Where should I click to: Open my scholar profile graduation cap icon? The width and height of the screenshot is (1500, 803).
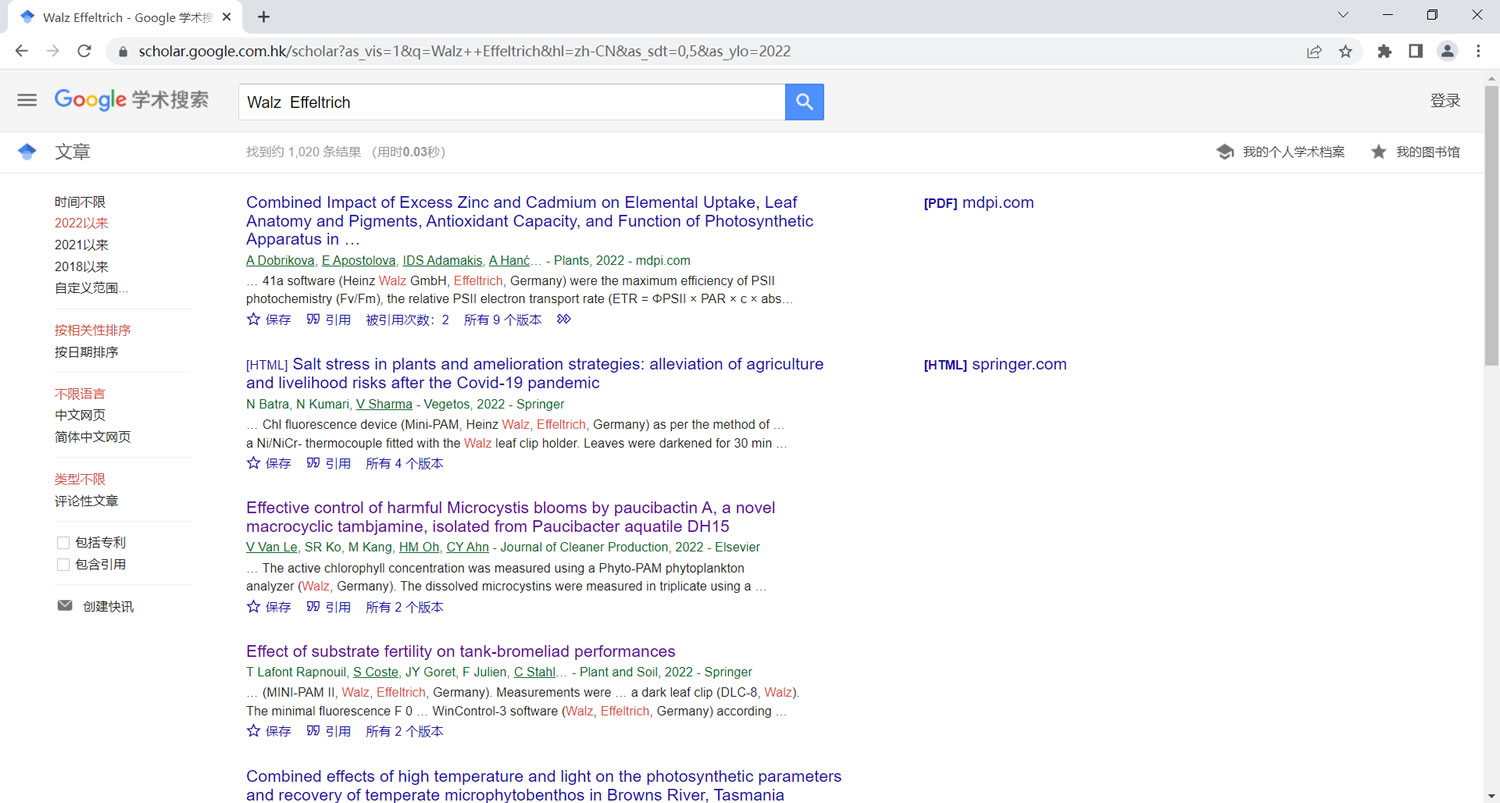tap(1224, 152)
